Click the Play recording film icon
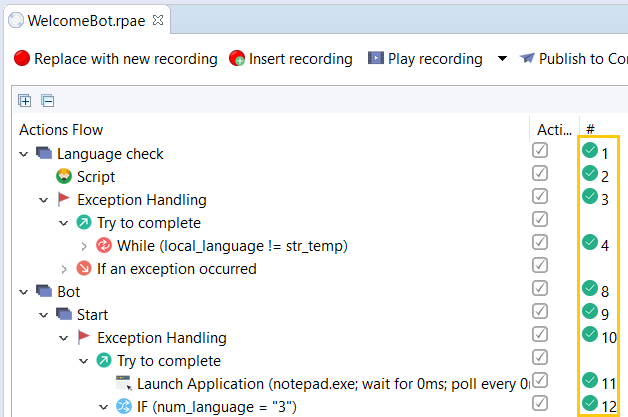 [376, 58]
